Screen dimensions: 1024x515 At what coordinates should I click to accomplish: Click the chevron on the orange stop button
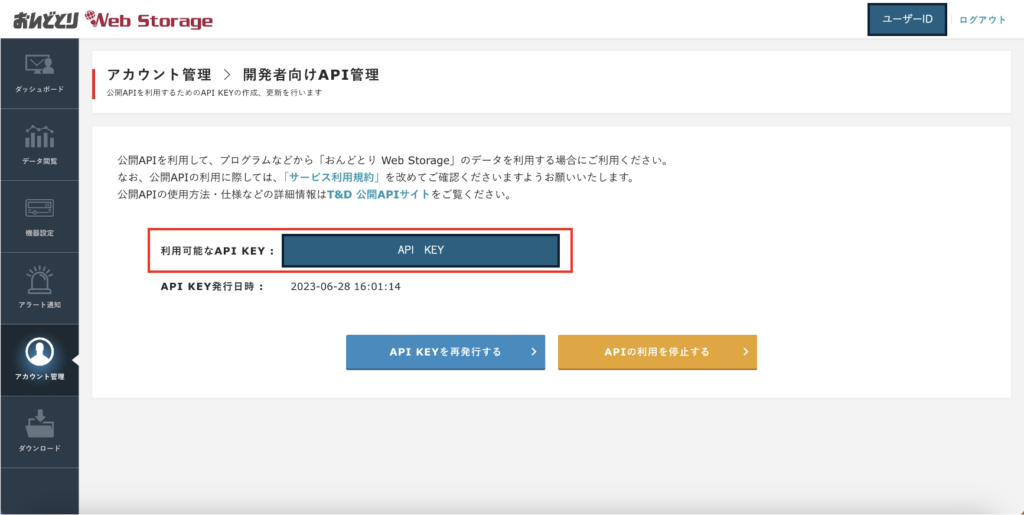[745, 352]
